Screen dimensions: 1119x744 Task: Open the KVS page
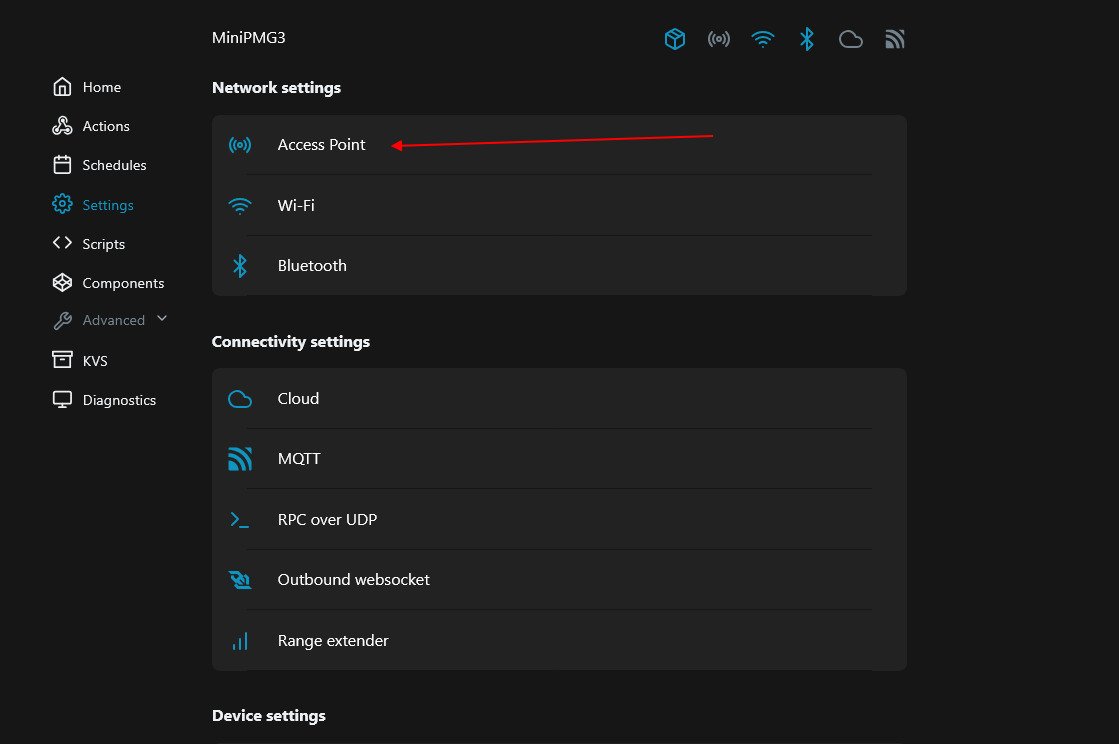click(x=94, y=361)
